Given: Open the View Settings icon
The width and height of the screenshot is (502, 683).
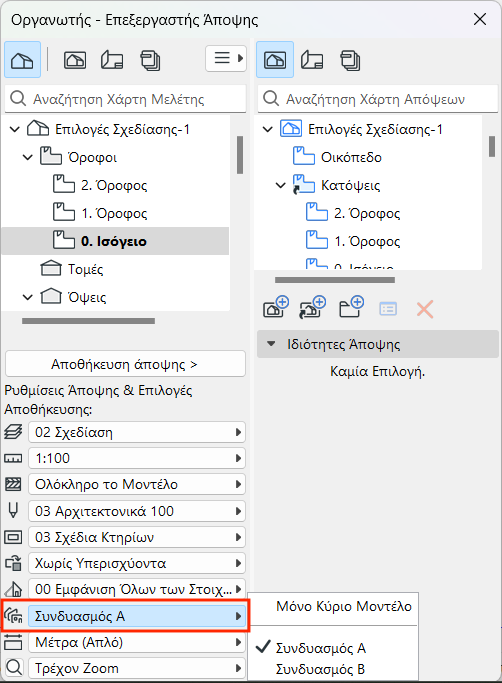Looking at the screenshot, I should tap(388, 309).
